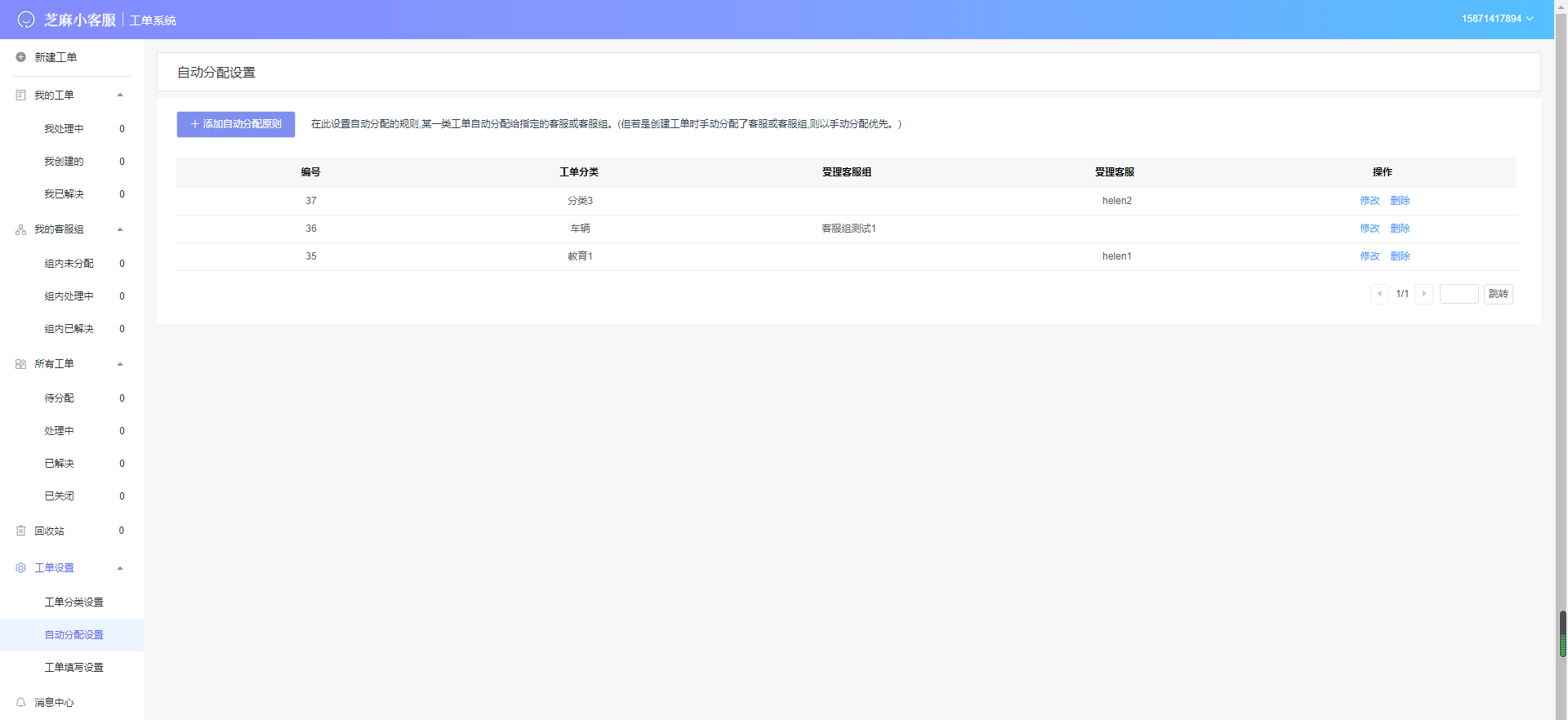Open 工单分类设置 page
This screenshot has height=720, width=1568.
coord(72,602)
